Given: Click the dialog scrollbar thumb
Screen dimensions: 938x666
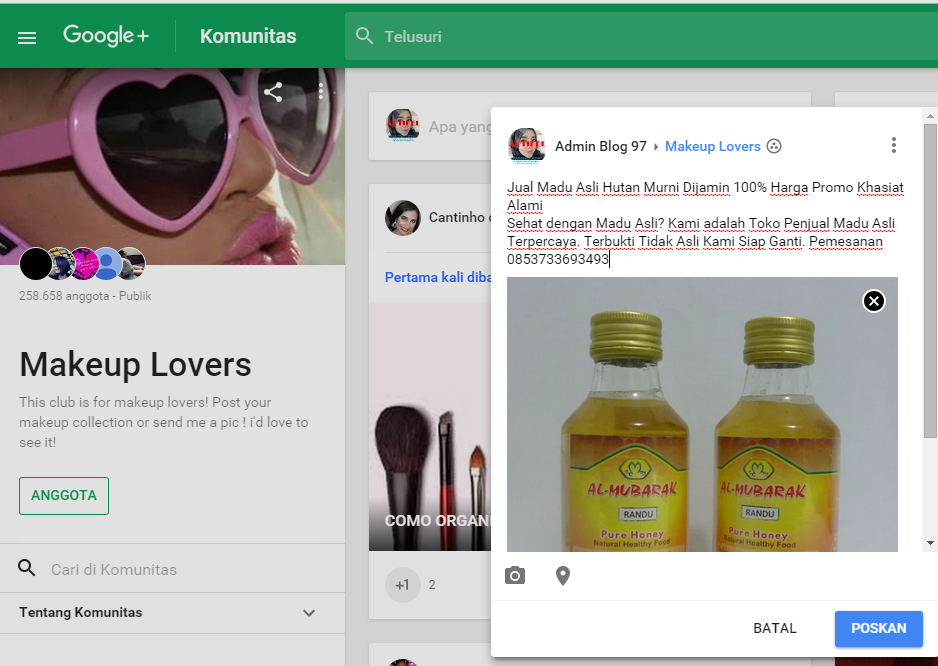Looking at the screenshot, I should tap(930, 280).
